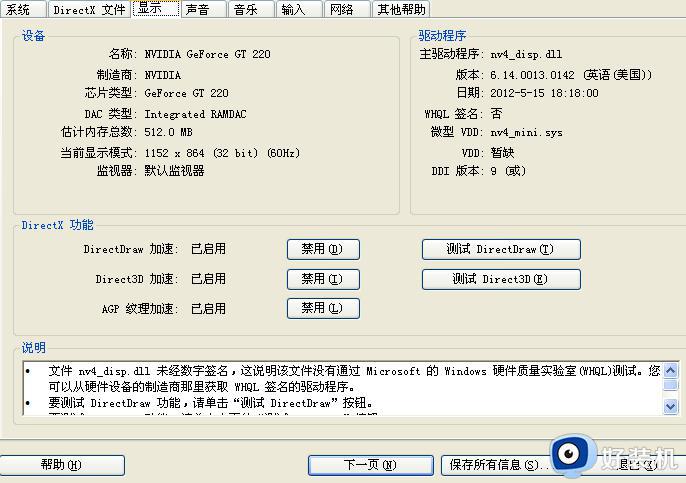686x483 pixels.
Task: Select the 显示 tab
Action: pyautogui.click(x=156, y=8)
